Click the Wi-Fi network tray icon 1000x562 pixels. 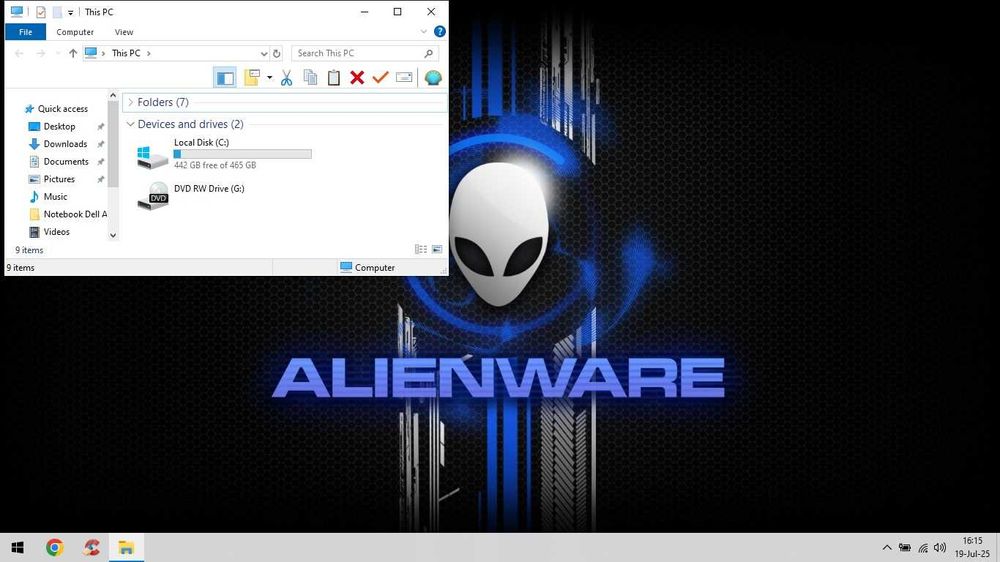pyautogui.click(x=923, y=547)
